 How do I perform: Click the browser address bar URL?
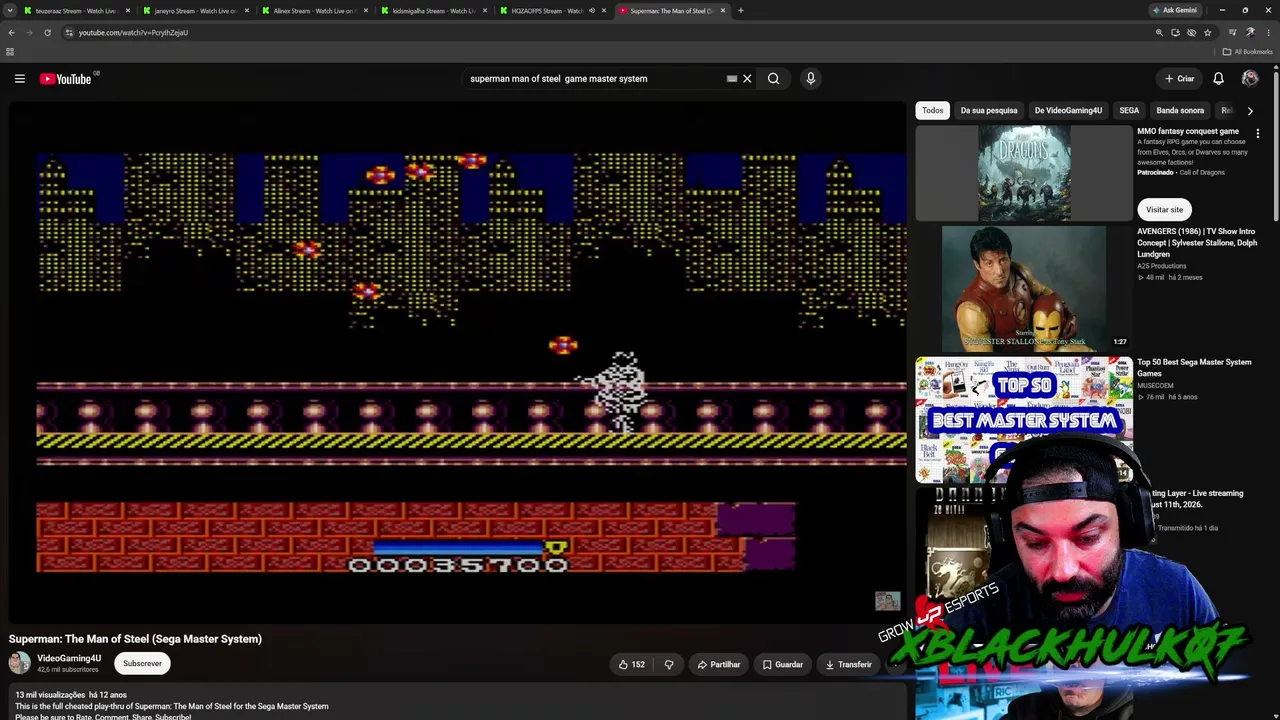133,32
